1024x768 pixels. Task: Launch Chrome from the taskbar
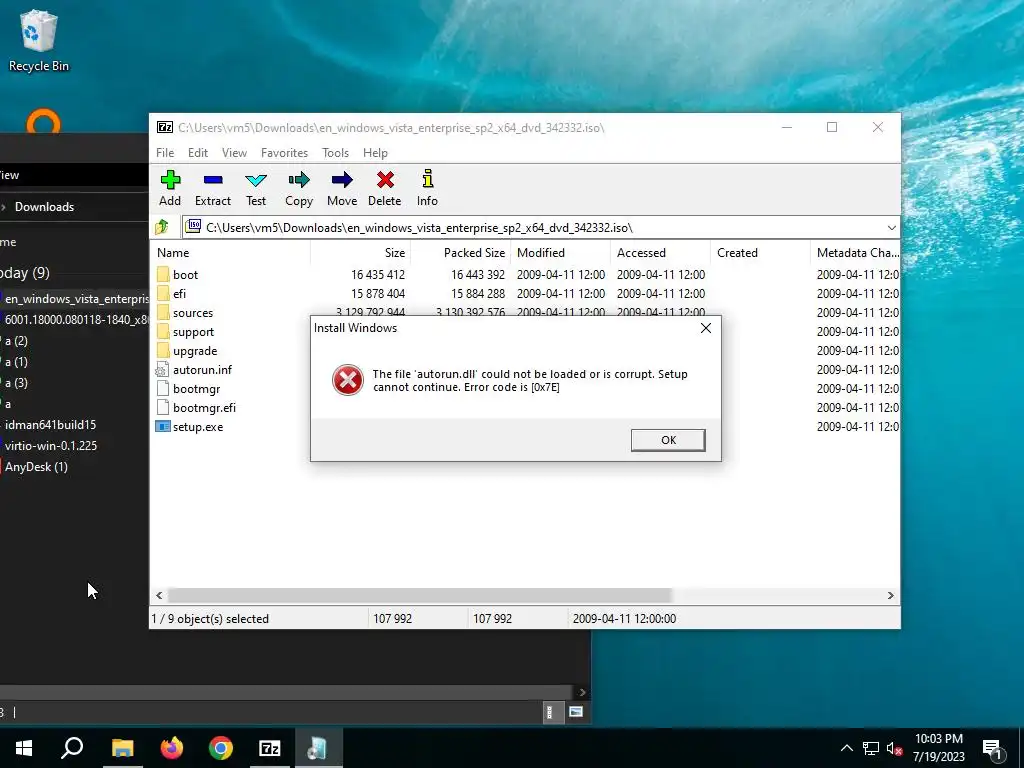pyautogui.click(x=221, y=748)
